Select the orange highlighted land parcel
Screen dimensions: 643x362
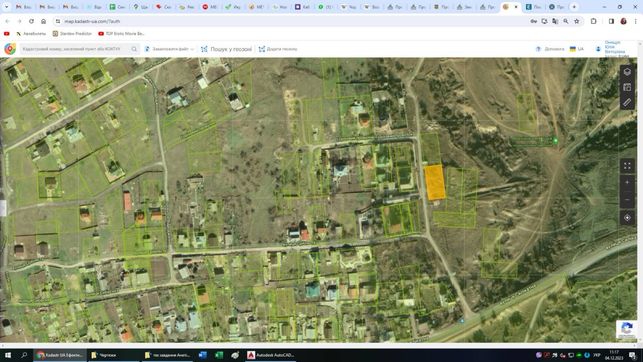point(435,182)
